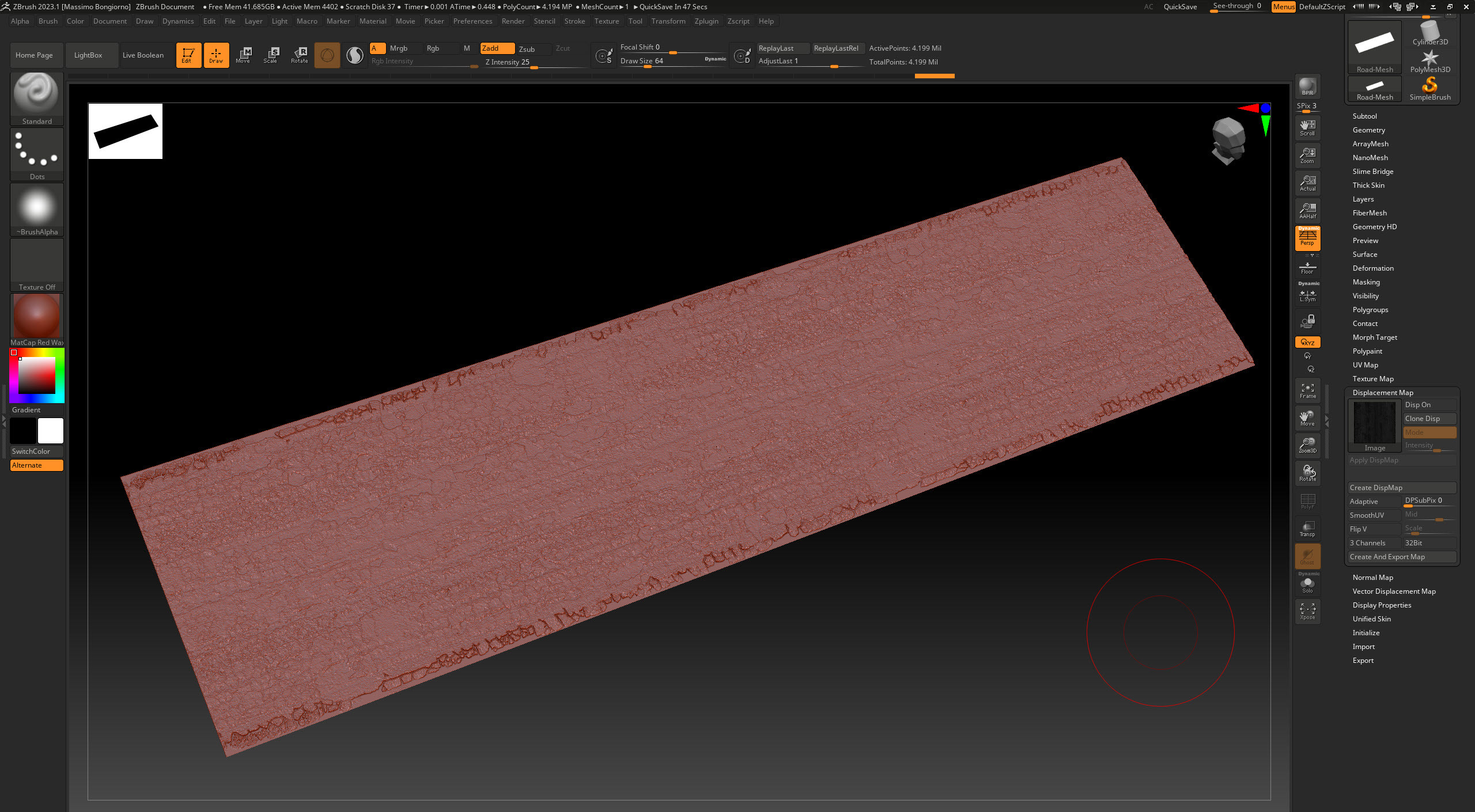The image size is (1475, 812).
Task: Expand the Subtool palette section
Action: (x=1364, y=116)
